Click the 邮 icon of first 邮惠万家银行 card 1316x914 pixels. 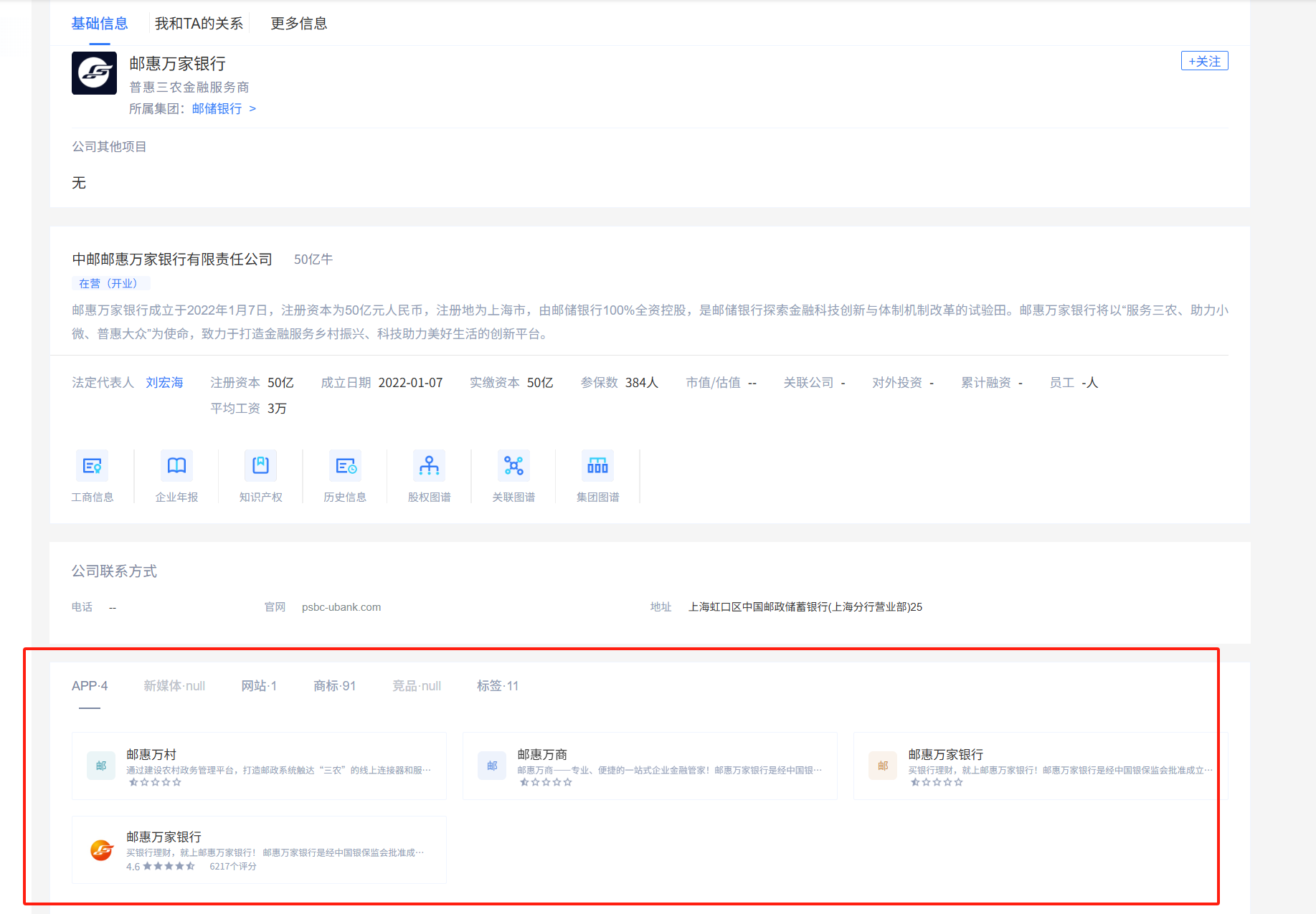point(883,766)
